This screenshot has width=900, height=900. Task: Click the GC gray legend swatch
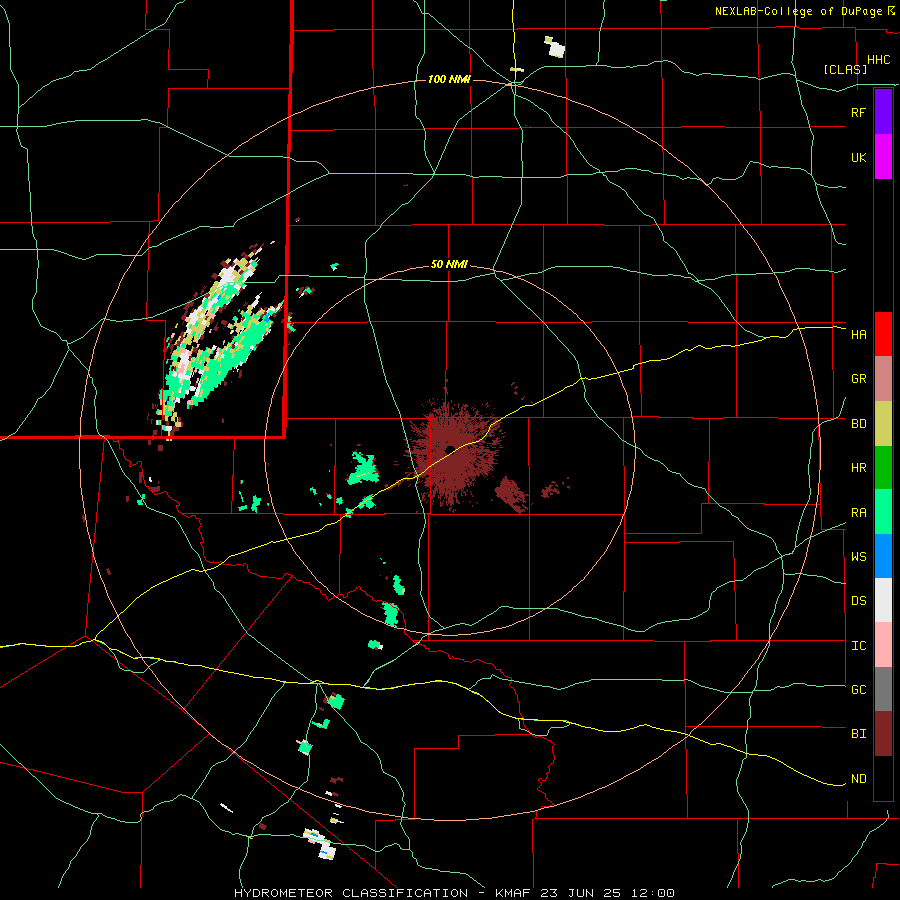pos(883,689)
